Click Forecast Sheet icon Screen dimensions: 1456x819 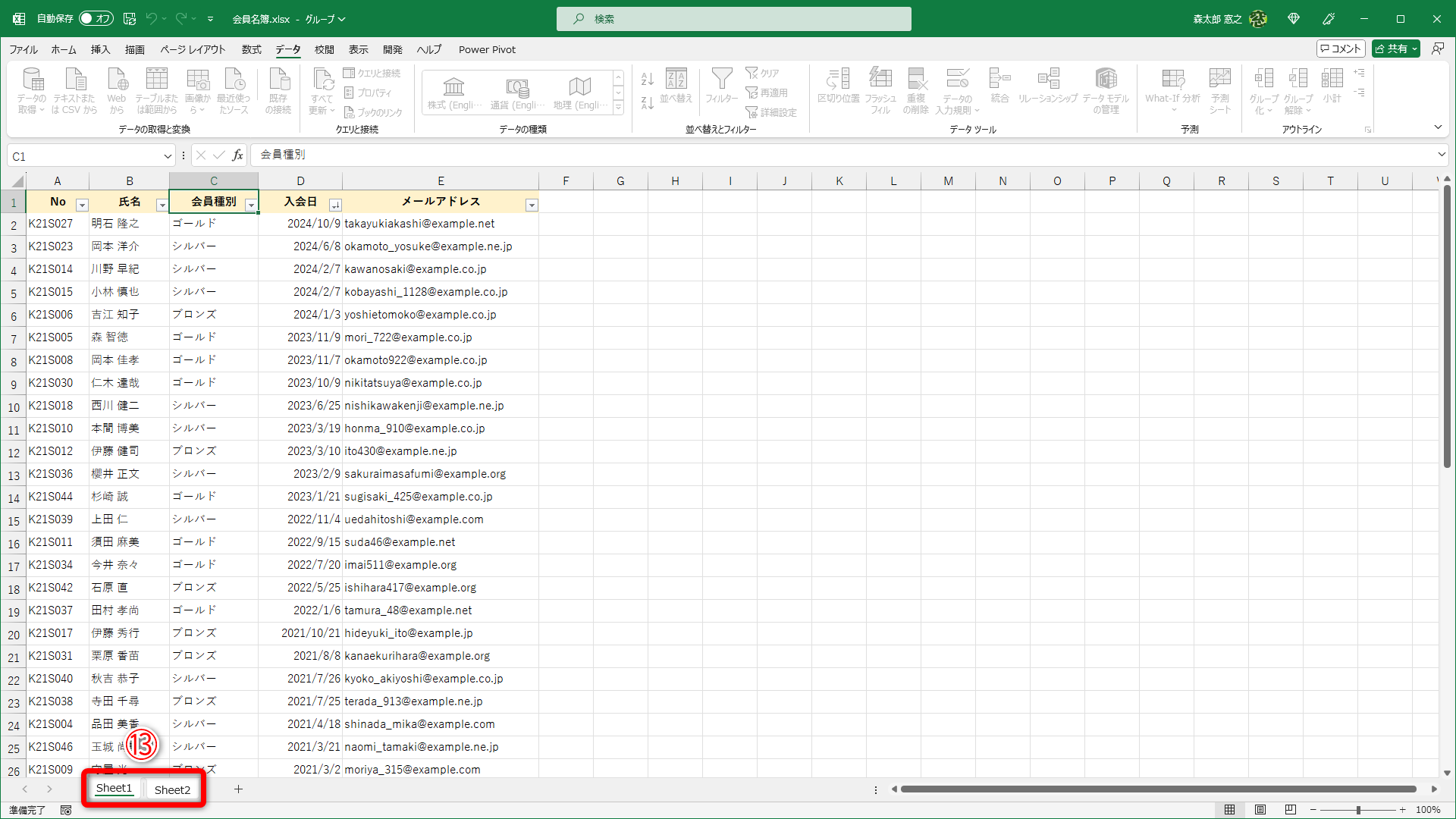coord(1219,79)
